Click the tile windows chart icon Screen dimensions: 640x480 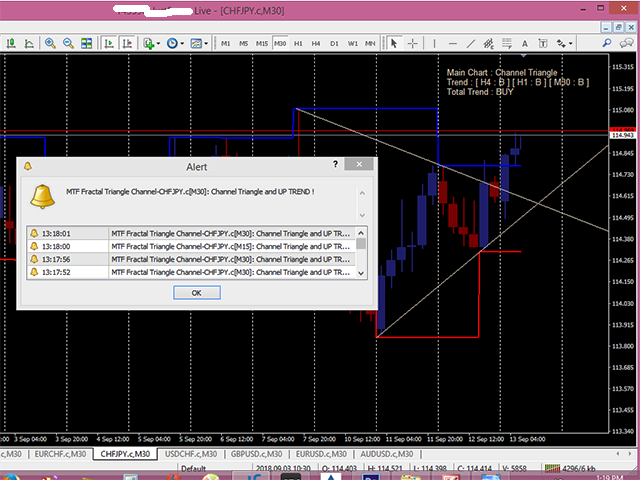coord(87,43)
